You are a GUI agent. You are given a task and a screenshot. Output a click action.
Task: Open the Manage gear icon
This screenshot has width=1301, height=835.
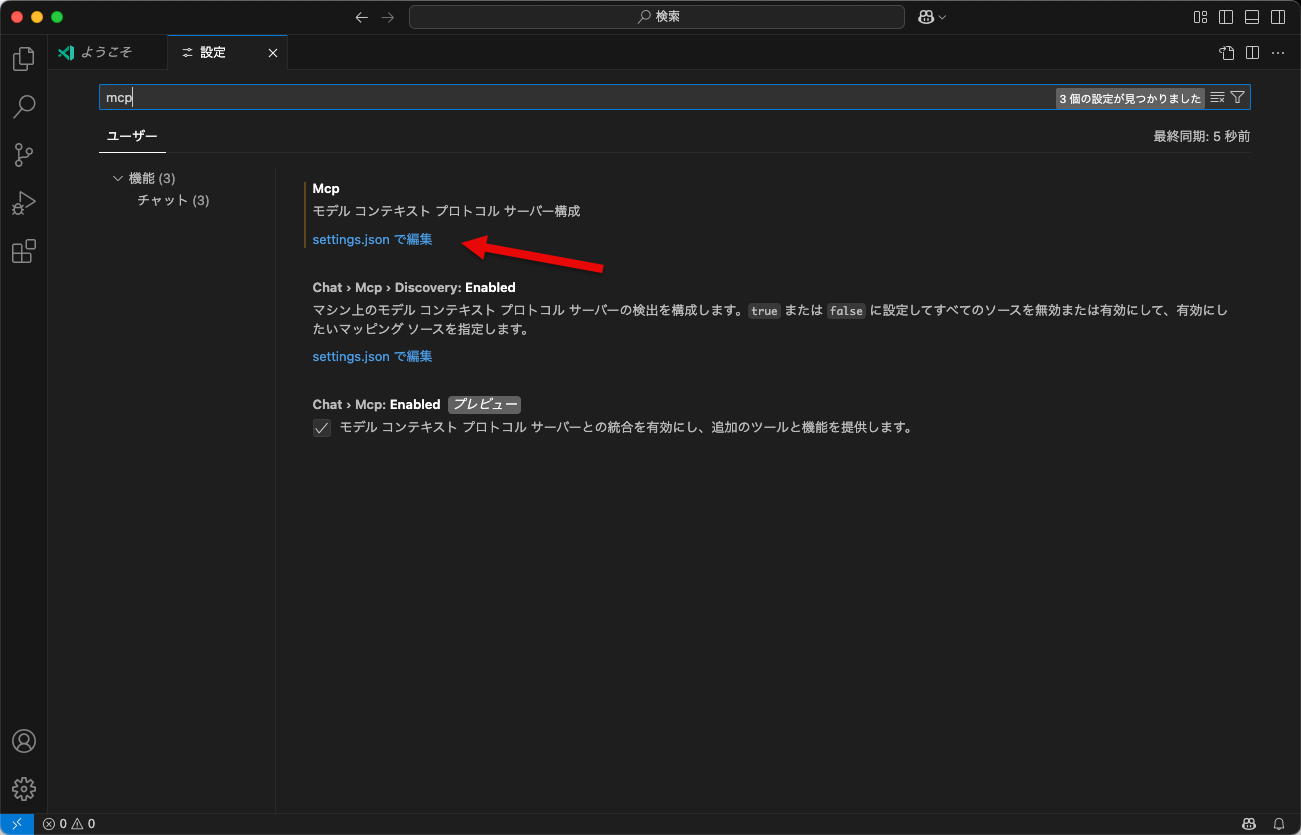click(24, 789)
